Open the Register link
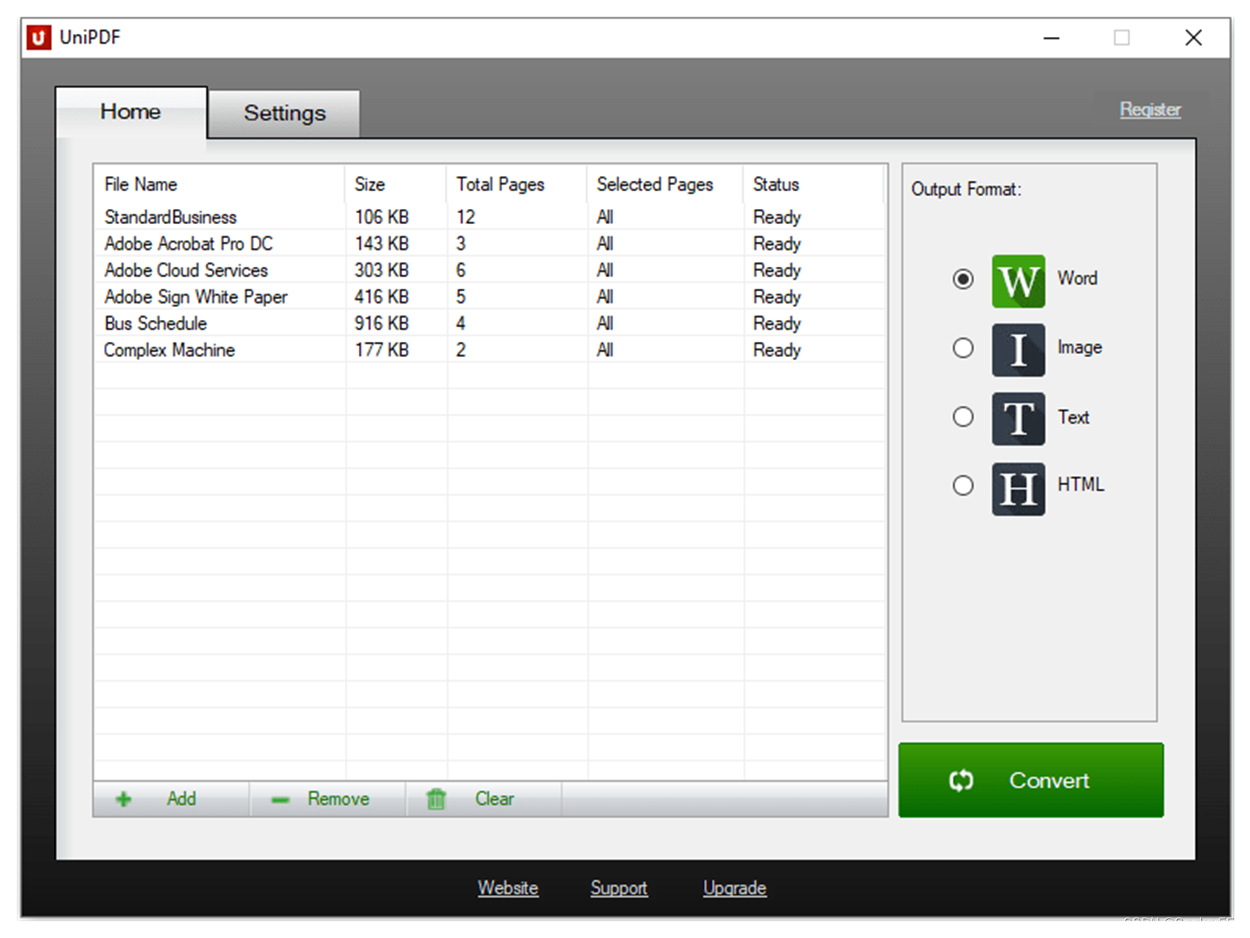1250x938 pixels. point(1150,110)
